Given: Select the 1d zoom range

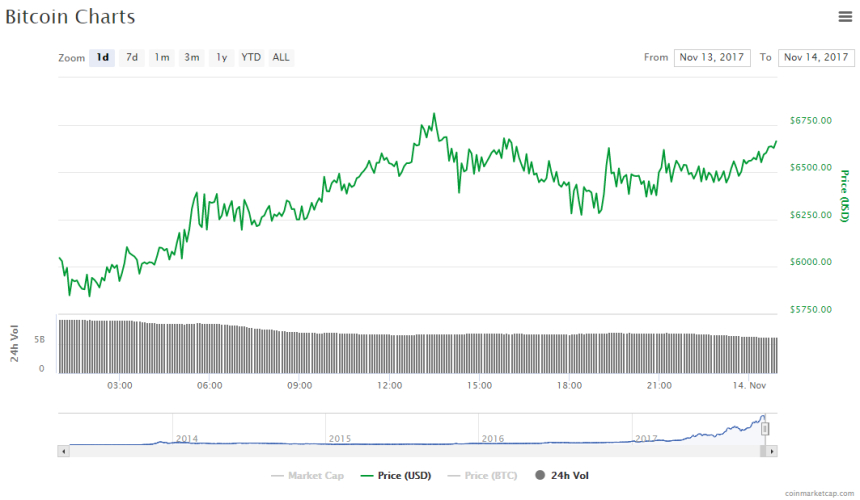Looking at the screenshot, I should click(102, 58).
